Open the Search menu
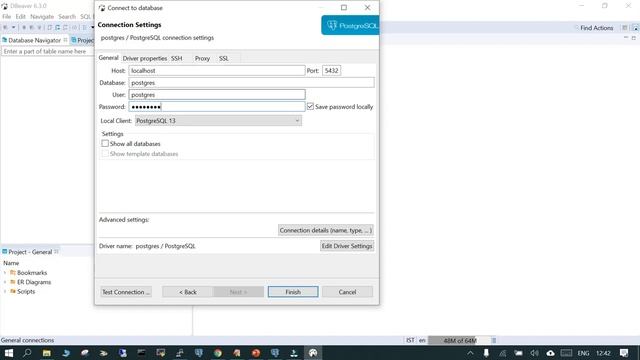 click(67, 17)
